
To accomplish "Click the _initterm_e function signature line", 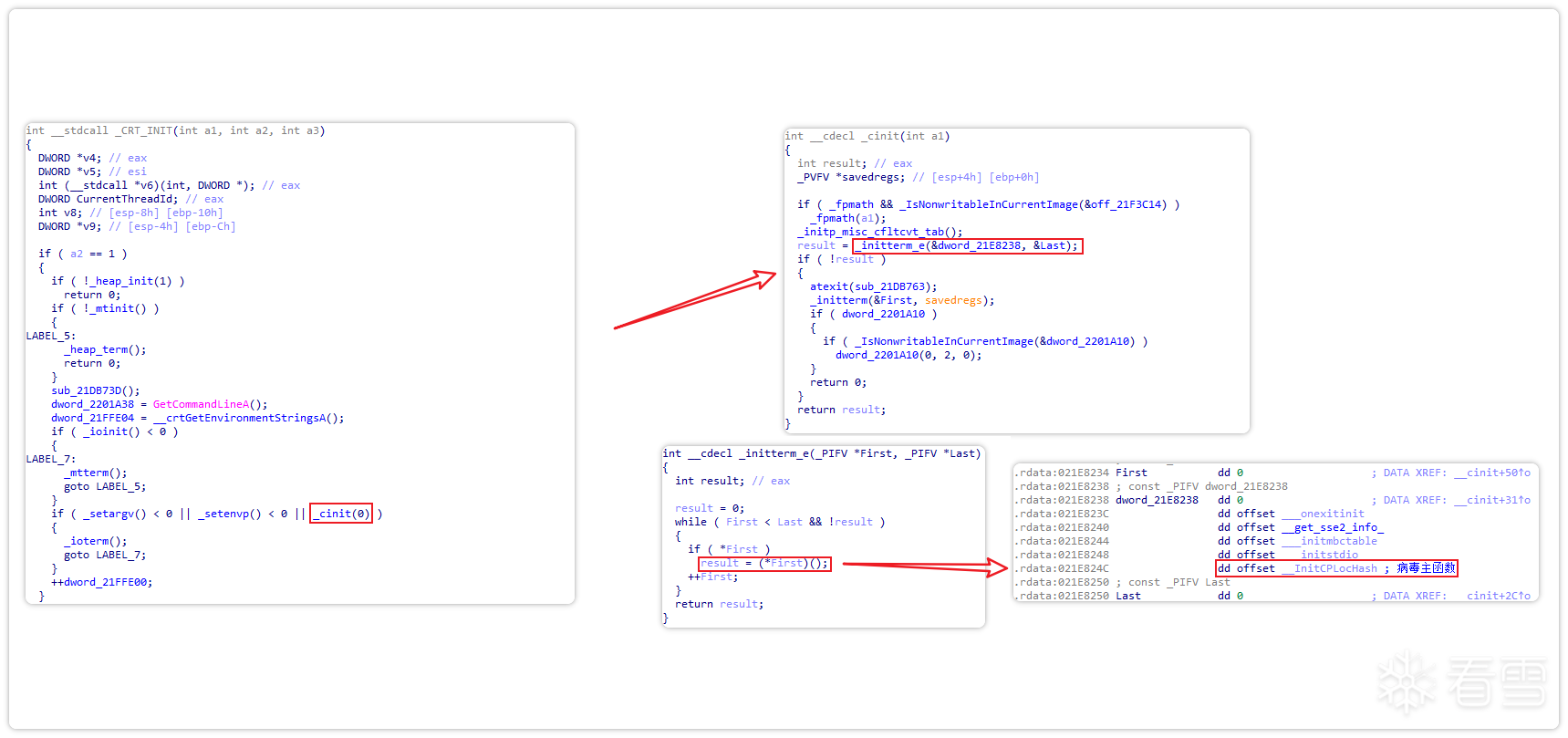I will [x=822, y=453].
